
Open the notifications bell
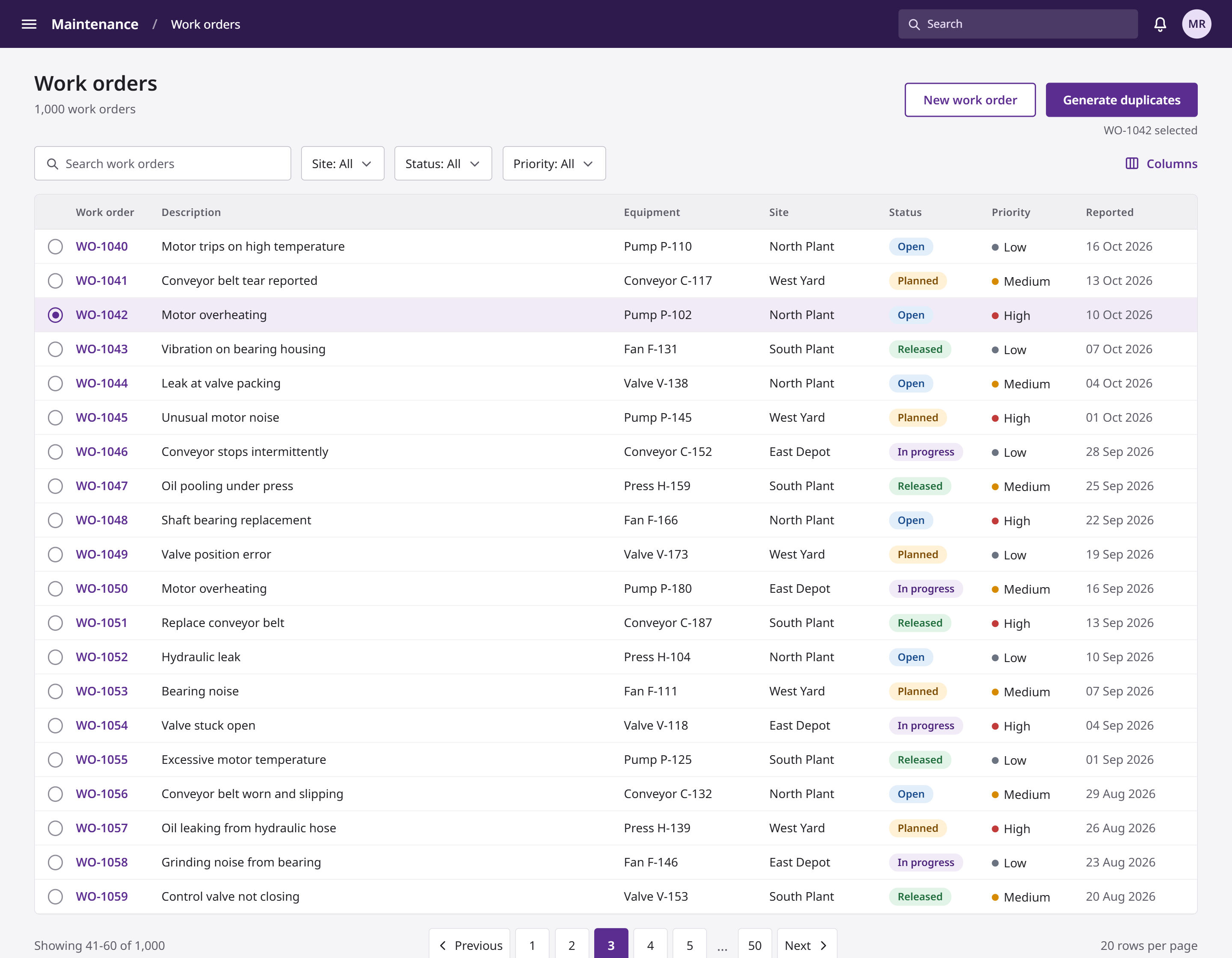coord(1160,24)
